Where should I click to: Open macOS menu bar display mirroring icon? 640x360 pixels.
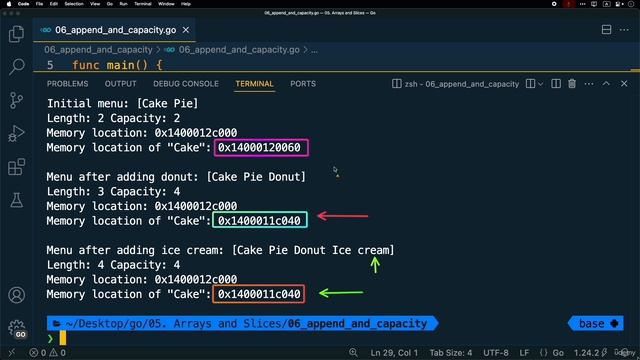coord(594,4)
